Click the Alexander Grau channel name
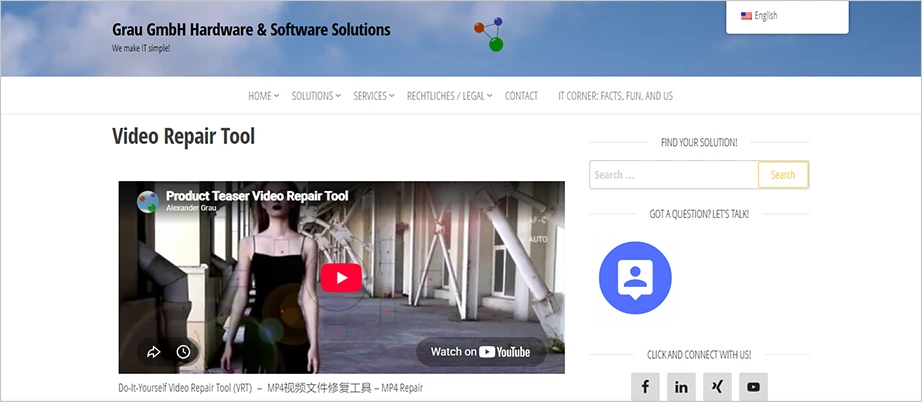This screenshot has width=922, height=402. click(191, 207)
